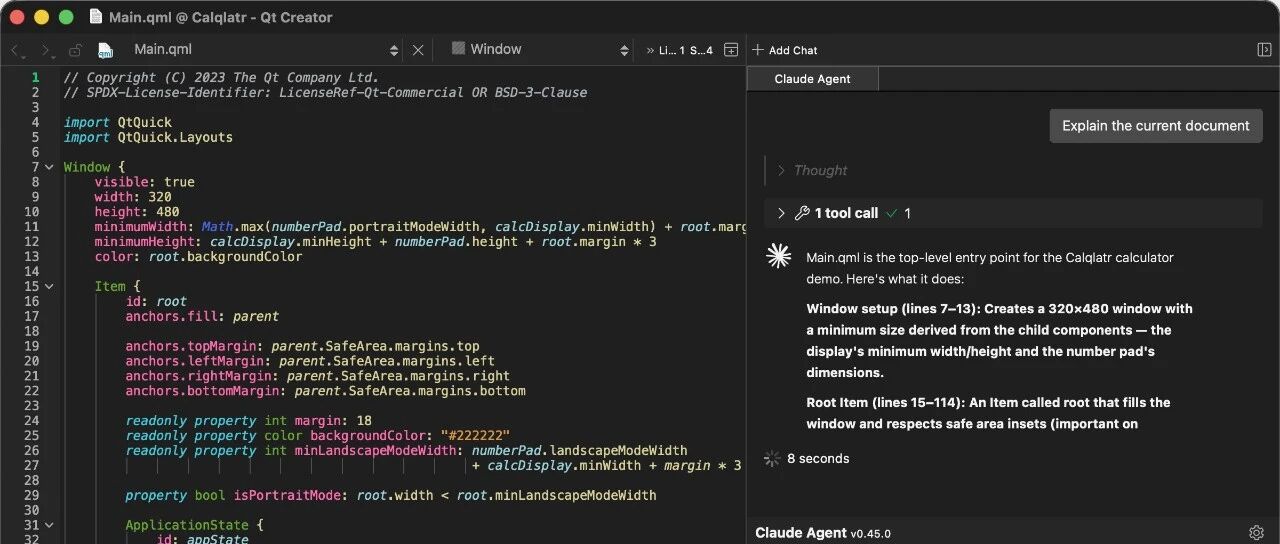Collapse the Window block at line 7
Viewport: 1280px width, 544px height.
point(49,167)
